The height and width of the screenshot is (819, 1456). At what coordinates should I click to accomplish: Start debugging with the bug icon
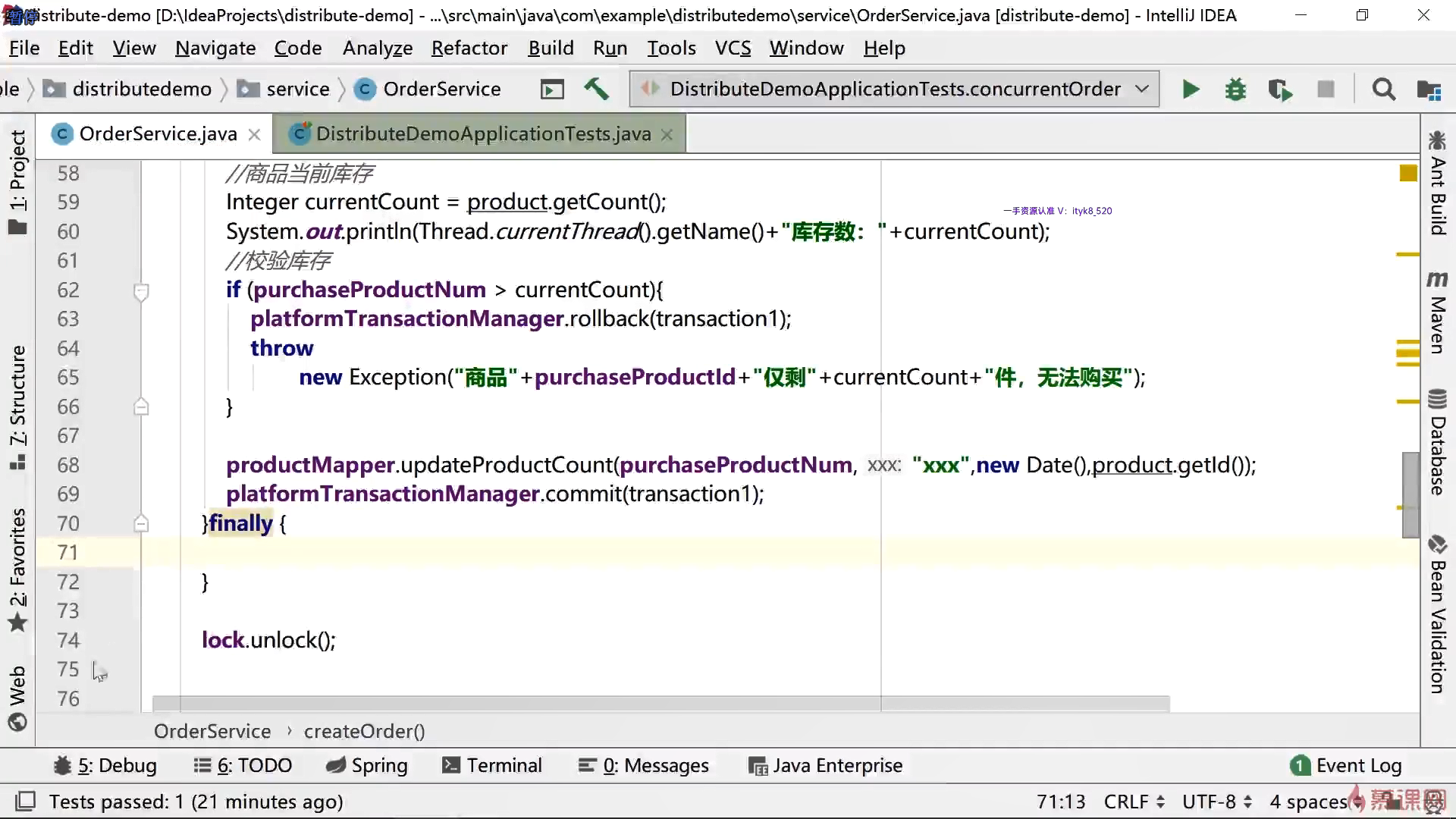[x=1235, y=89]
